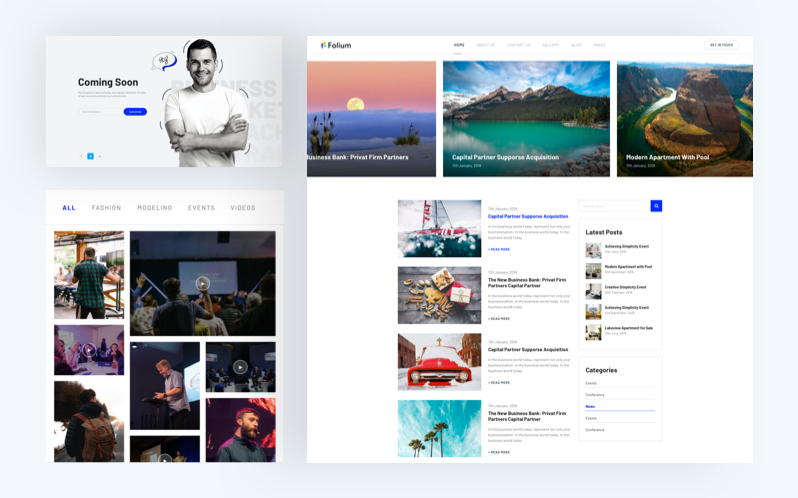This screenshot has height=498, width=798.
Task: Play the large conference audience video
Action: pos(202,284)
